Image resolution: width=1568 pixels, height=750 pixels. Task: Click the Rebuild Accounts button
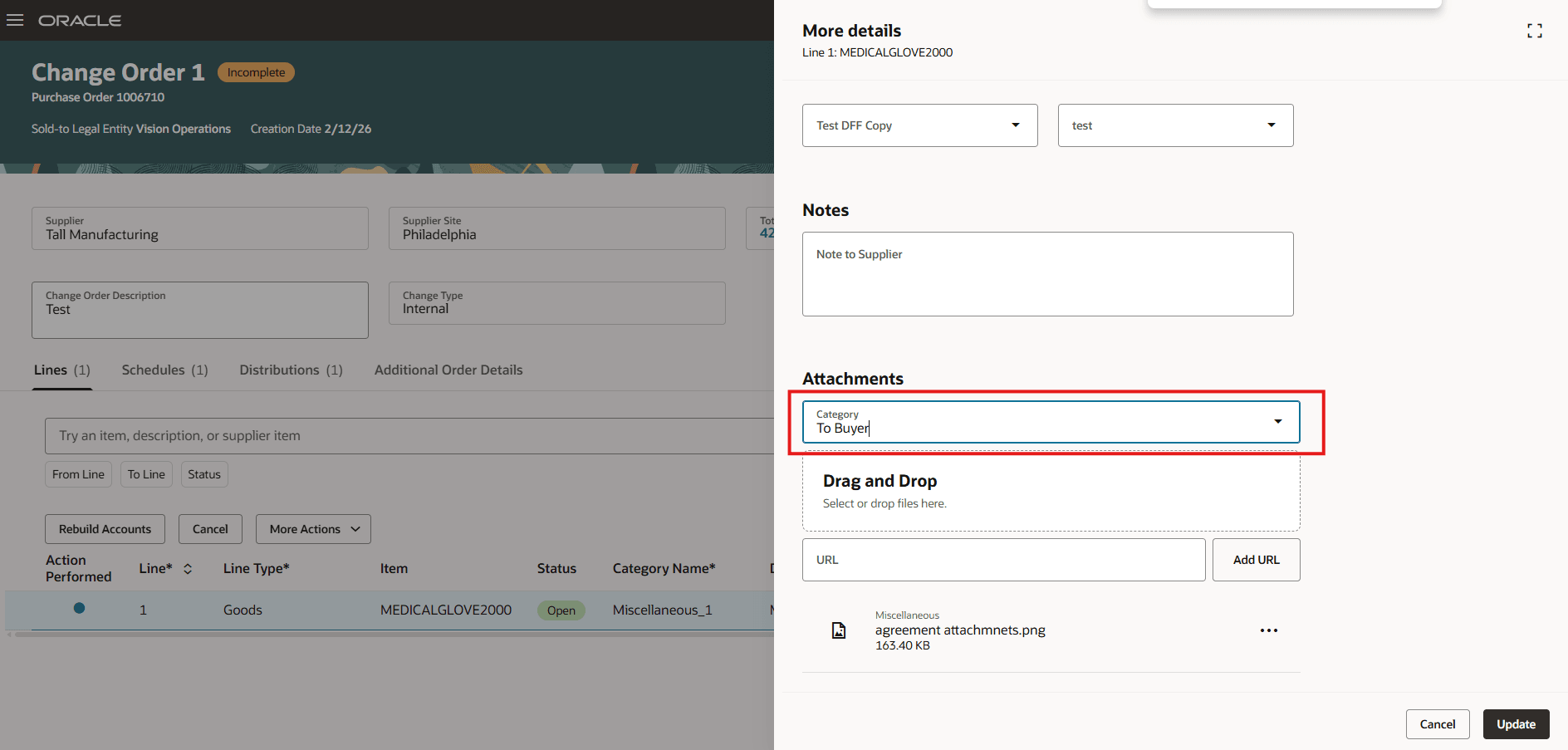tap(105, 529)
